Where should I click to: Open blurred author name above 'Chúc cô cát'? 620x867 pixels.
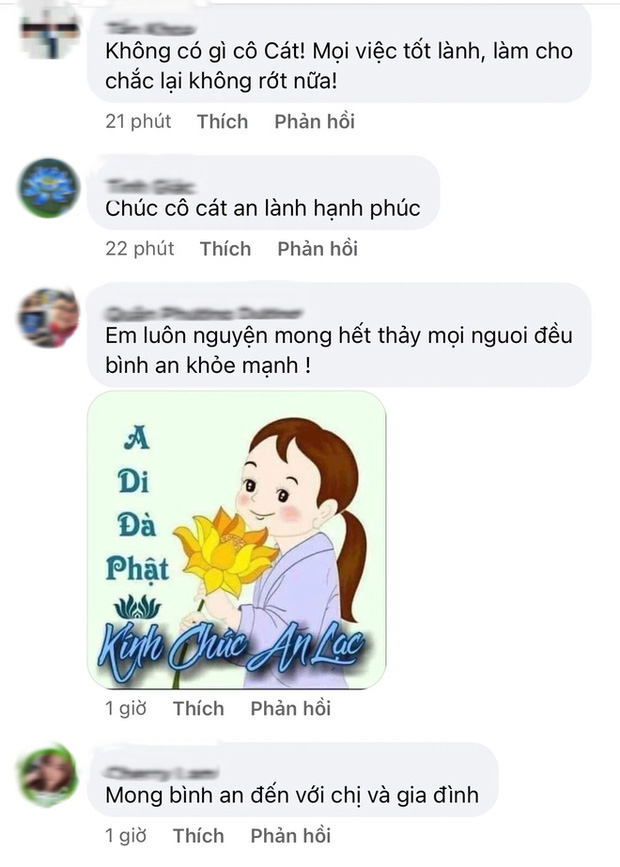click(153, 185)
